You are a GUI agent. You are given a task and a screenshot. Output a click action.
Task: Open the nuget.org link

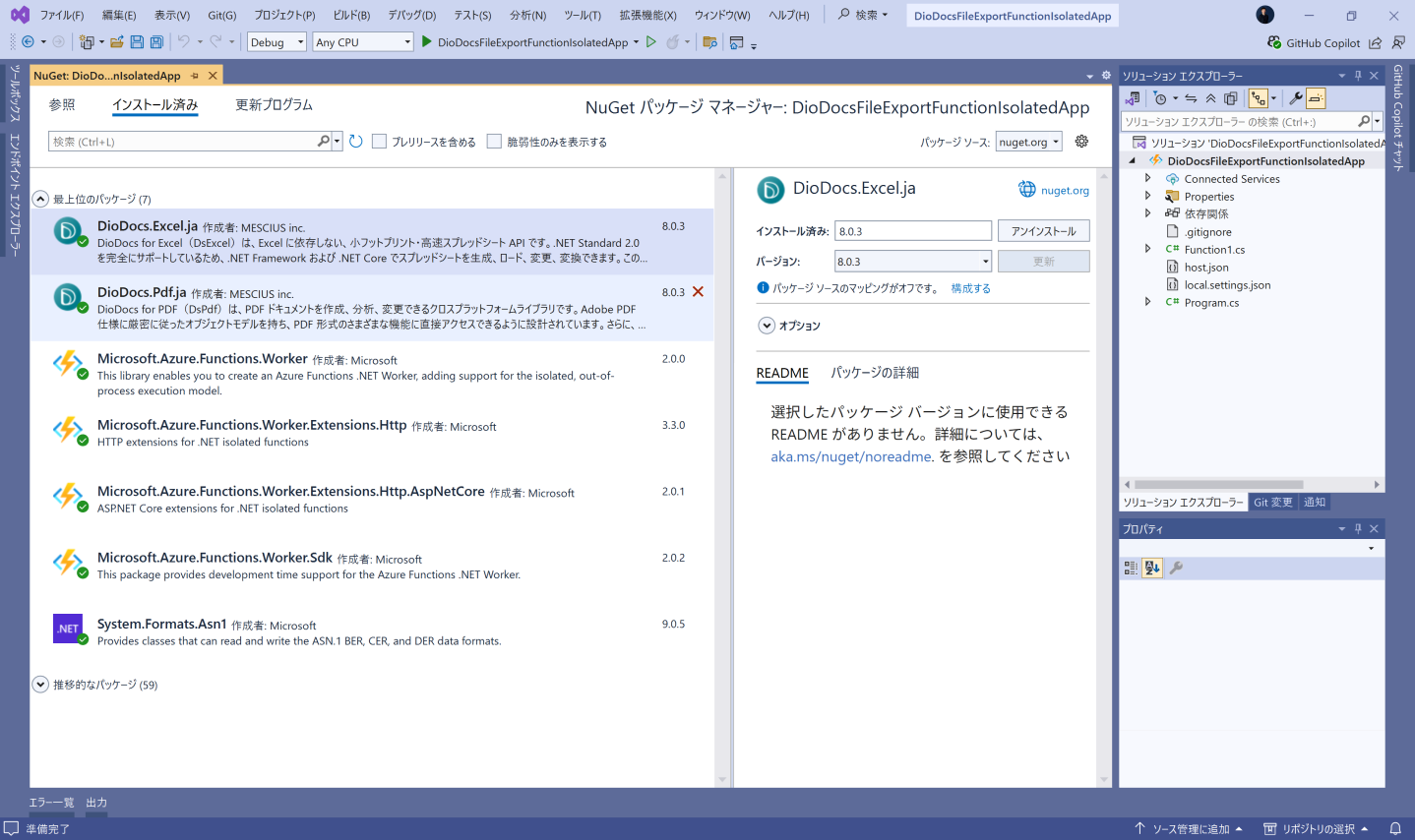tap(1065, 190)
